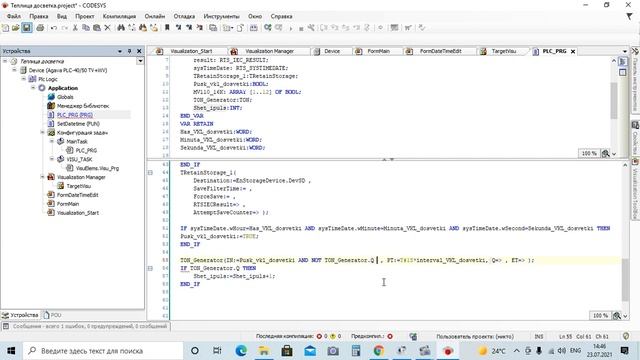Image resolution: width=640 pixels, height=360 pixels.
Task: Select Менеджер библиотек in tree
Action: (x=83, y=106)
